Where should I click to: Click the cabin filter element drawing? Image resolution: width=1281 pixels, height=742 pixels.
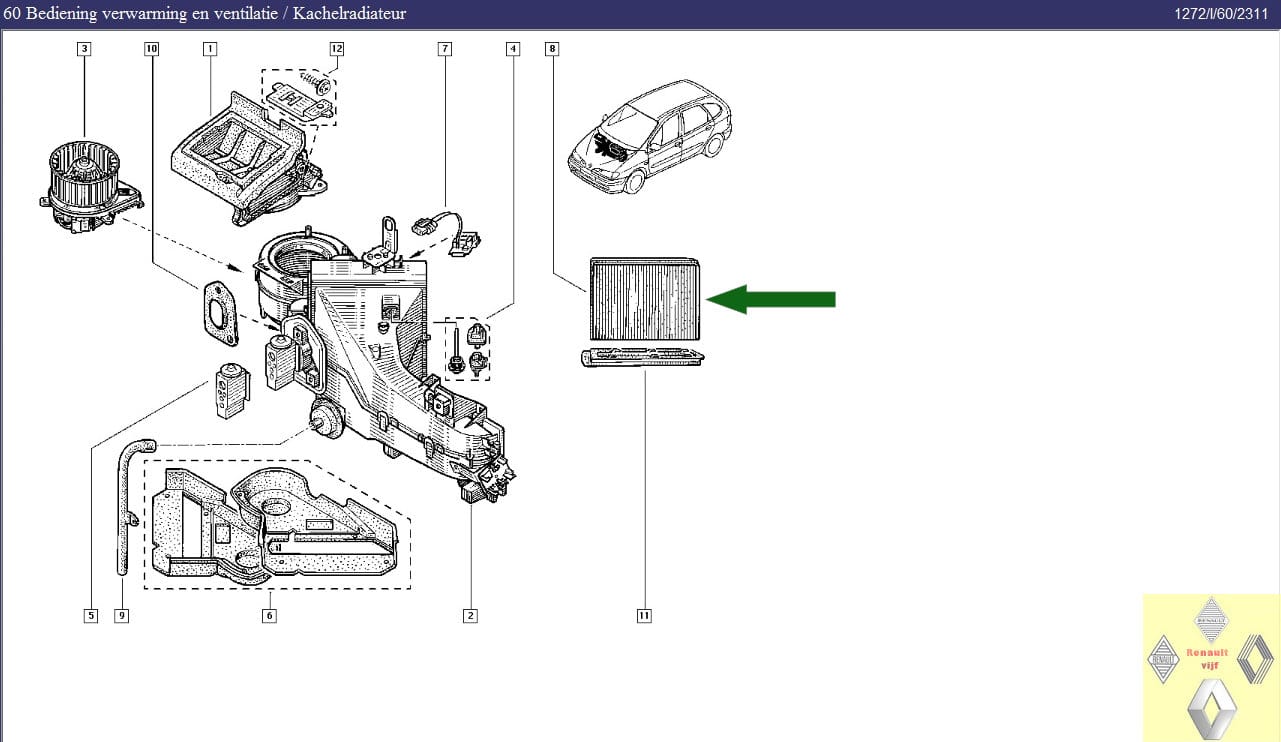point(644,298)
